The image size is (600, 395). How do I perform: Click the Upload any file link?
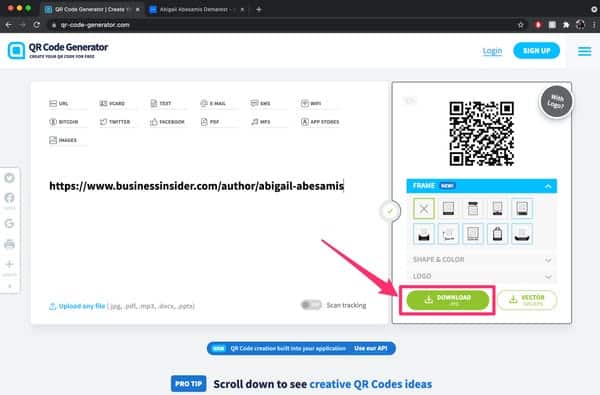pos(82,306)
